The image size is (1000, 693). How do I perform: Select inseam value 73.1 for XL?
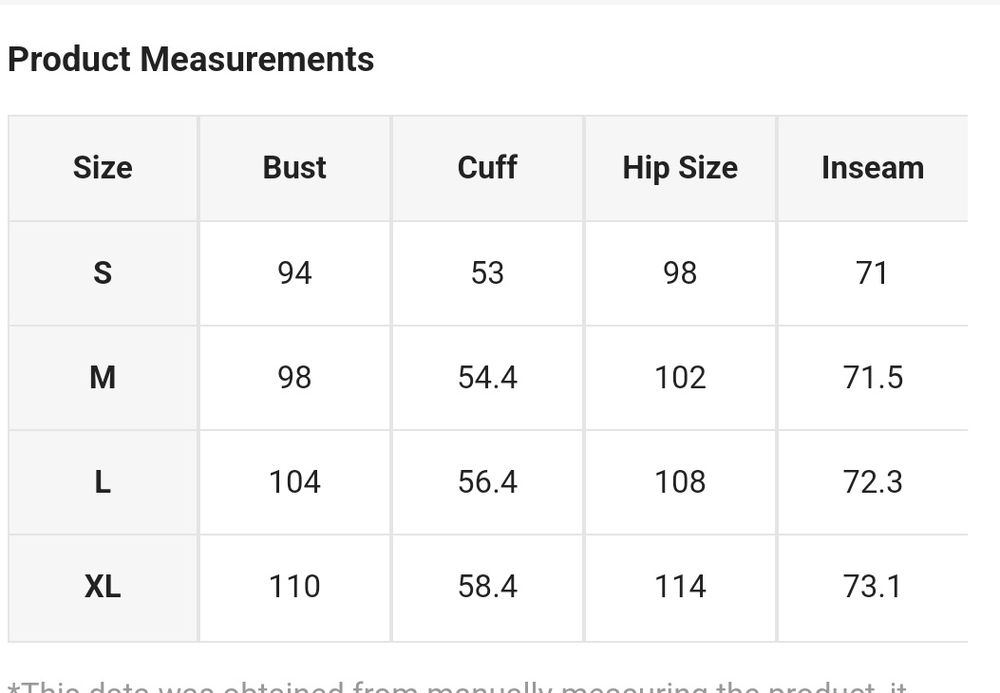(x=872, y=586)
